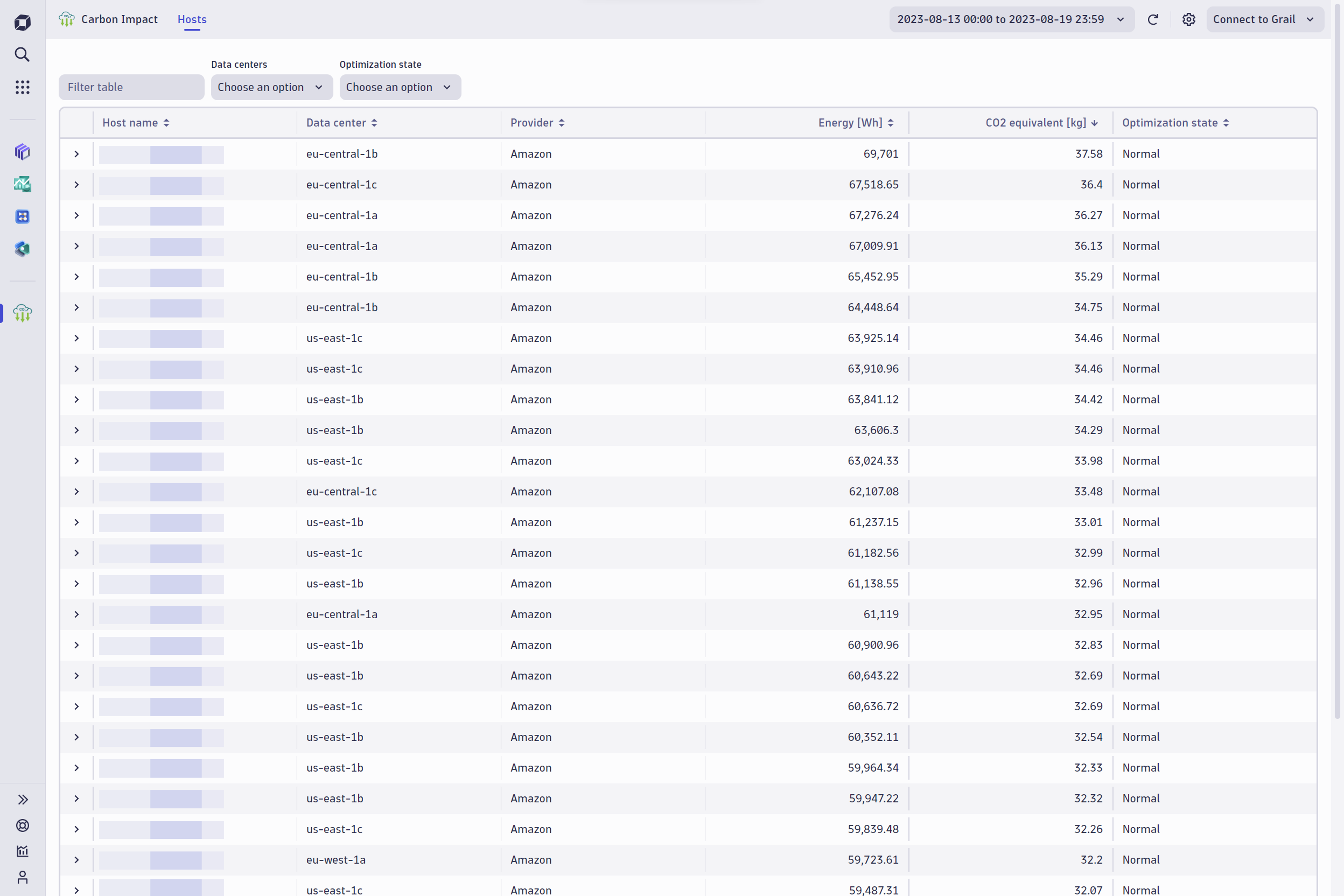1344x896 pixels.
Task: Open the settings gear icon
Action: [1189, 19]
